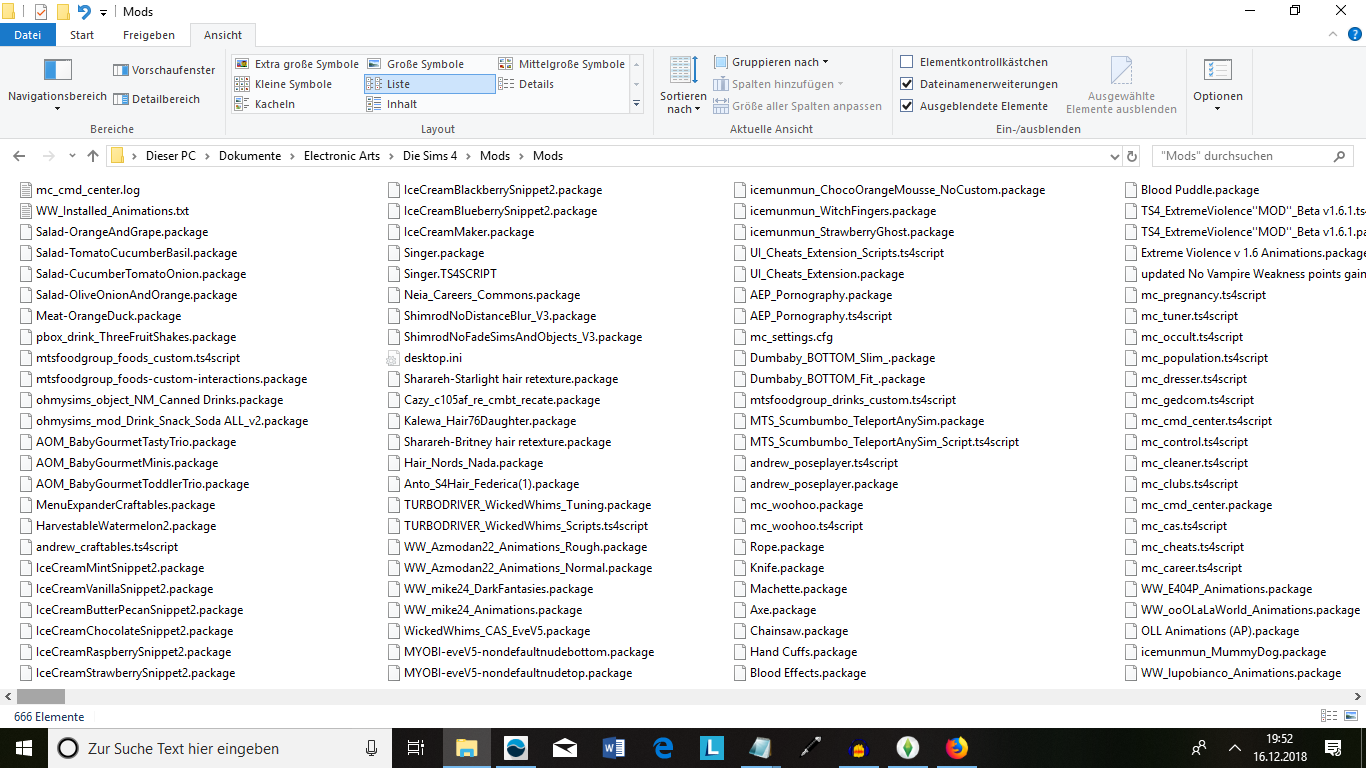The image size is (1366, 768).
Task: Click the new folder icon in title bar
Action: (63, 12)
